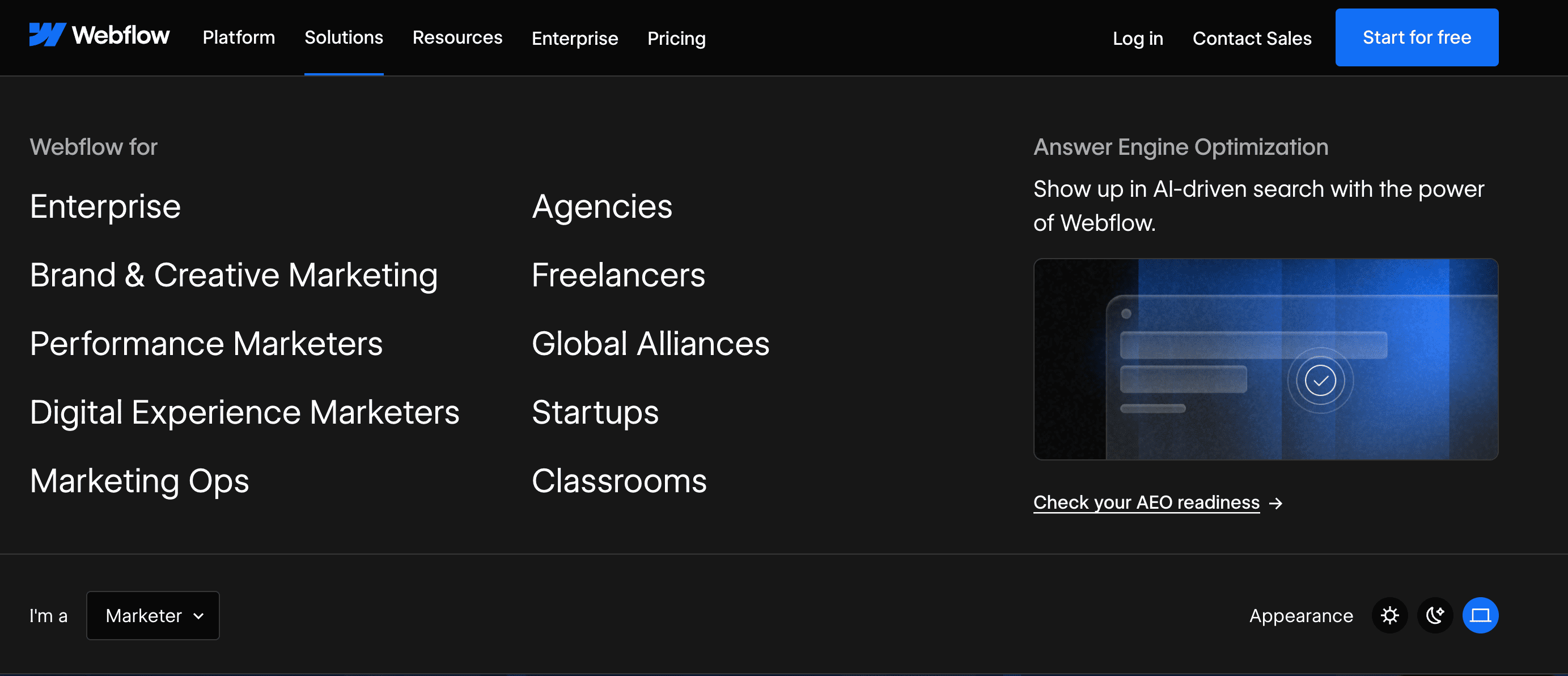This screenshot has width=1568, height=676.
Task: Open the Platform menu
Action: click(x=239, y=37)
